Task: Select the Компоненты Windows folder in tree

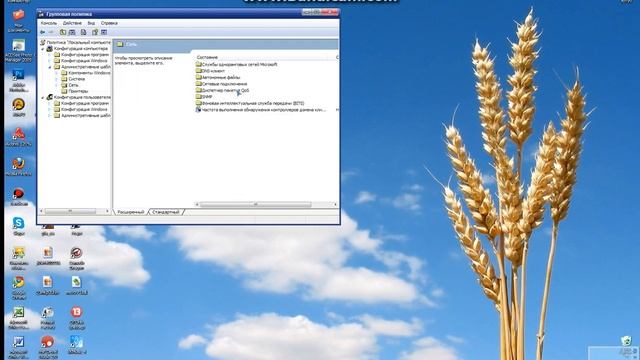Action: pyautogui.click(x=86, y=73)
